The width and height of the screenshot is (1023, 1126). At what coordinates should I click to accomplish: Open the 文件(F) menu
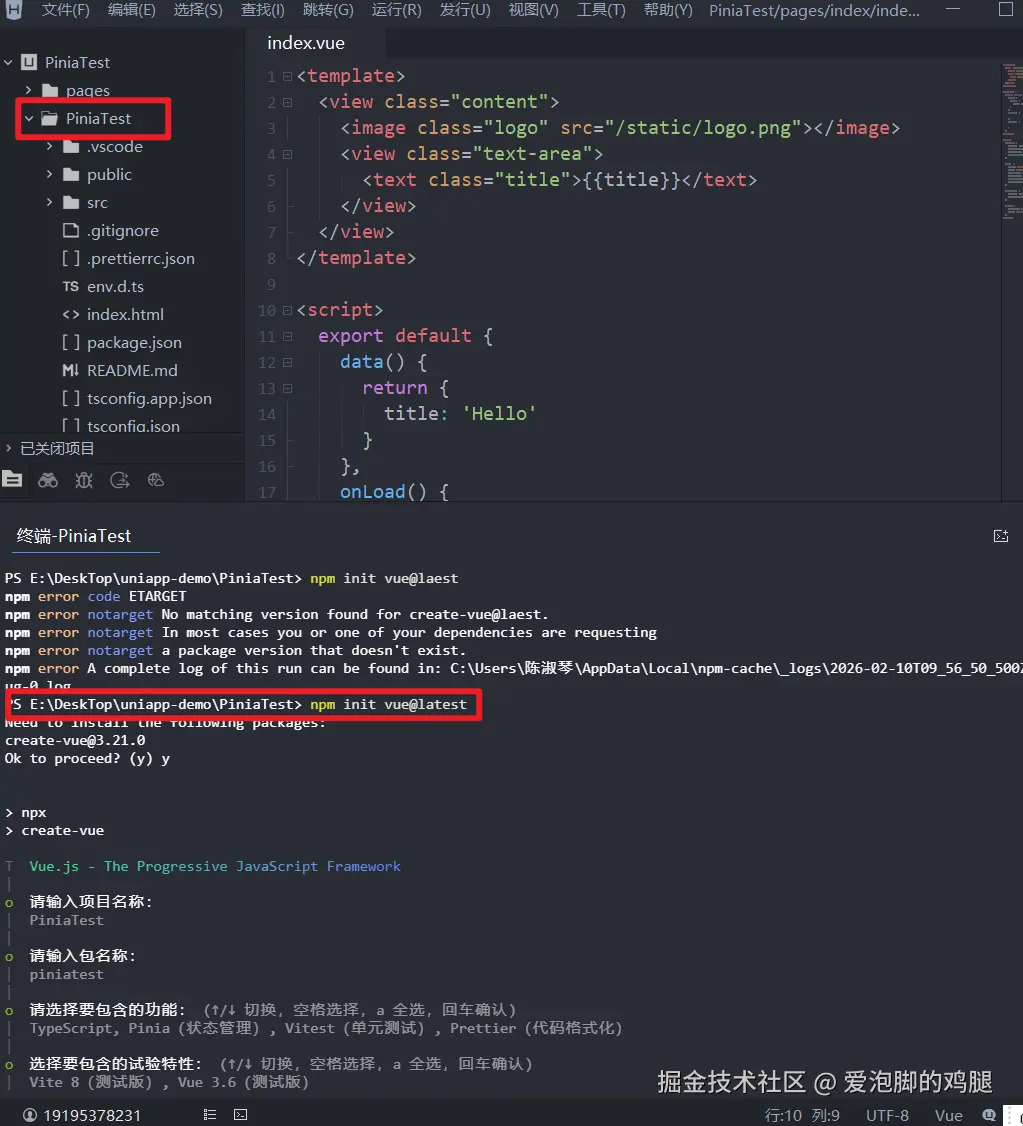click(x=65, y=10)
